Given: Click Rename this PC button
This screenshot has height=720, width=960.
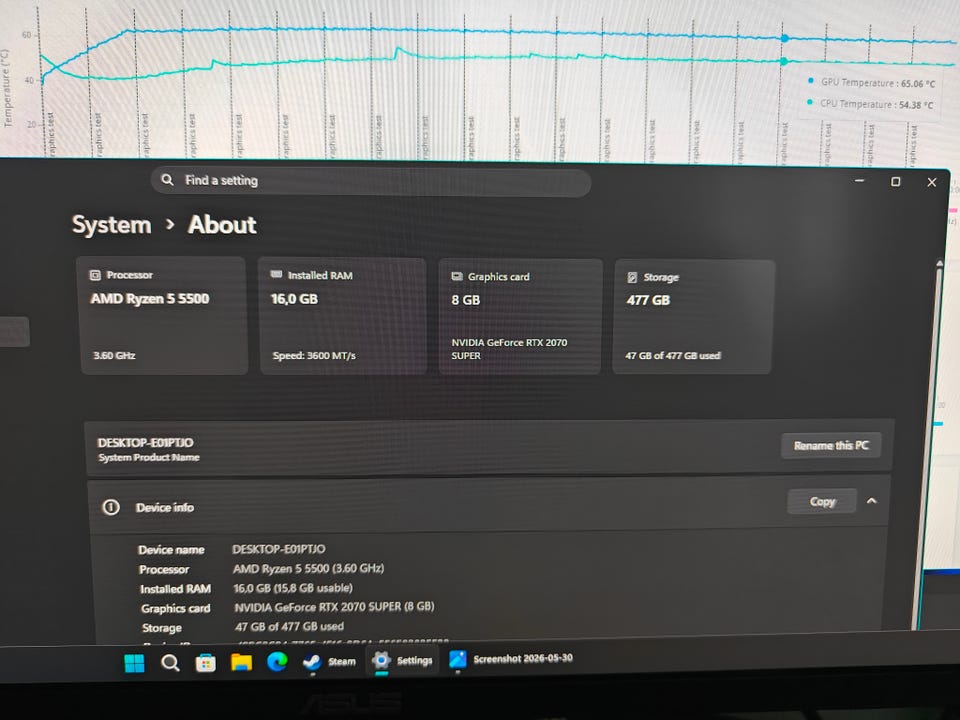Looking at the screenshot, I should click(x=831, y=445).
